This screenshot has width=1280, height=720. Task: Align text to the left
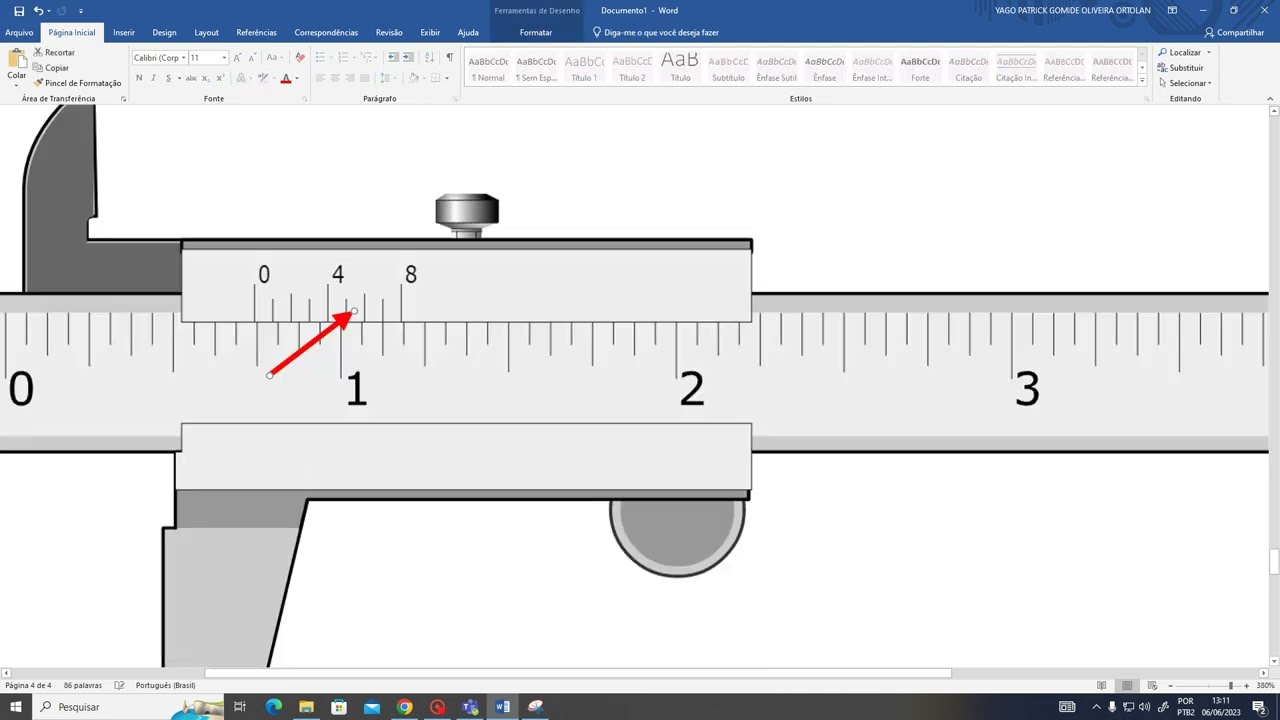321,78
